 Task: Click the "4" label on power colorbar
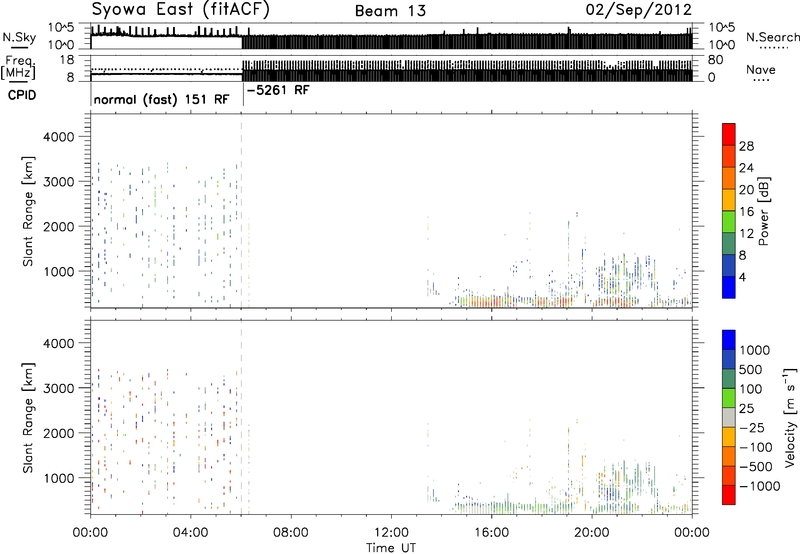point(742,277)
